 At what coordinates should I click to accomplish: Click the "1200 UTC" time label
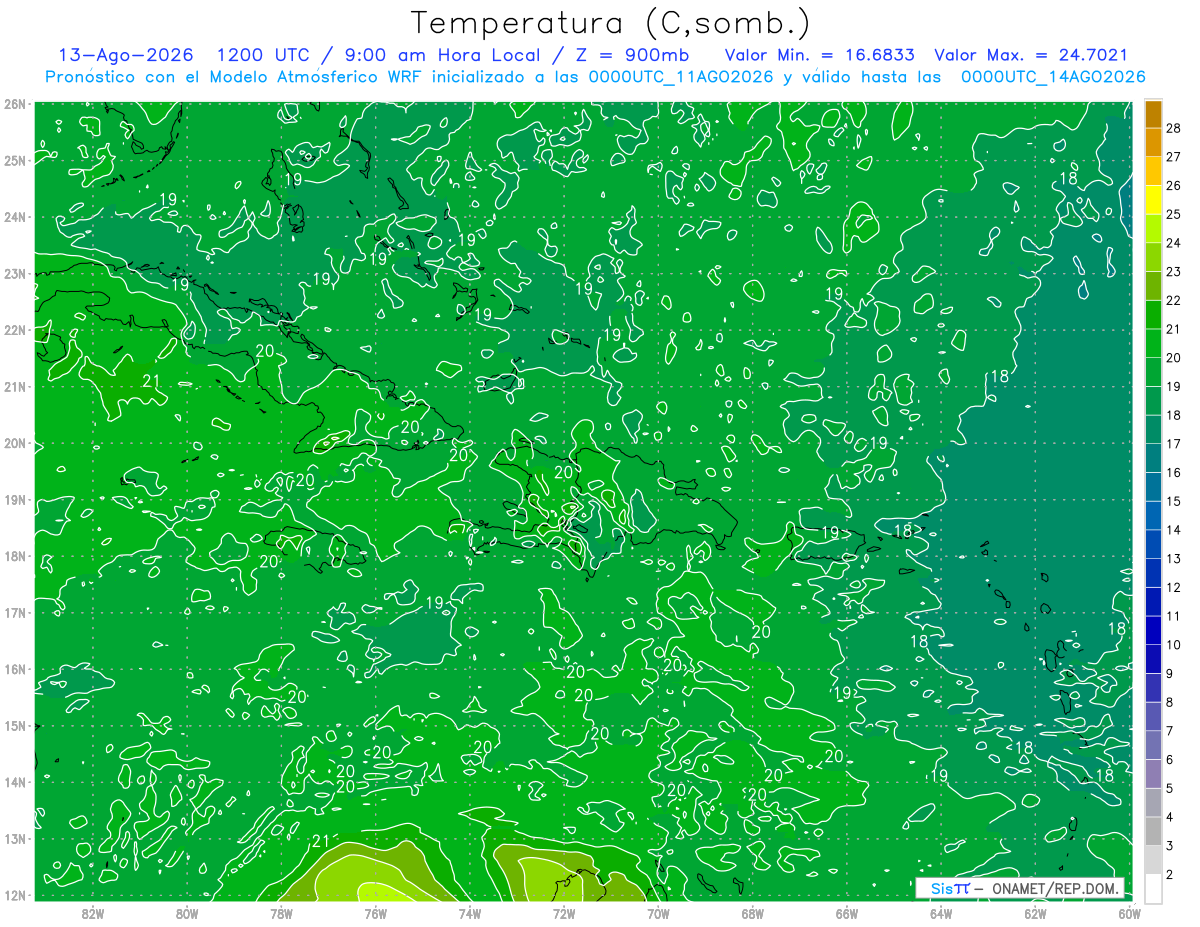pyautogui.click(x=264, y=55)
